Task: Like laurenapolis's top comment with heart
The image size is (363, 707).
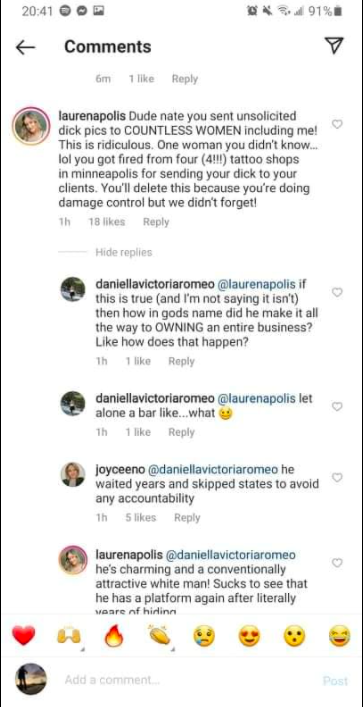Action: tap(337, 124)
